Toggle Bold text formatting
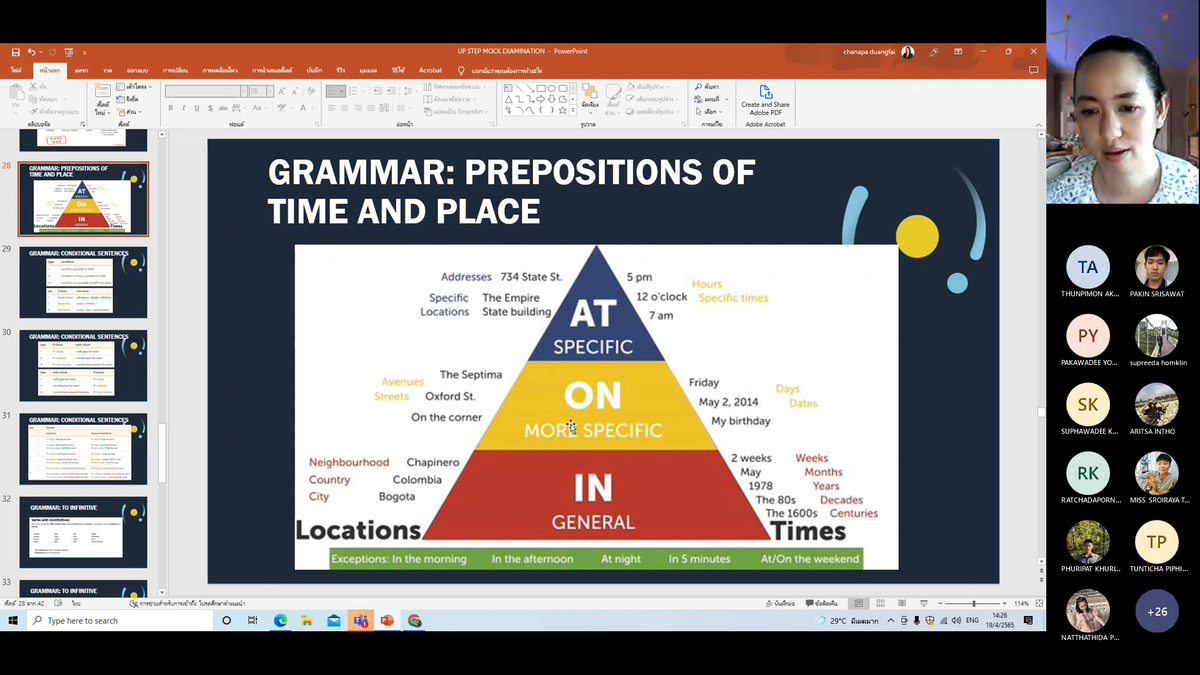Viewport: 1200px width, 675px height. [x=170, y=108]
